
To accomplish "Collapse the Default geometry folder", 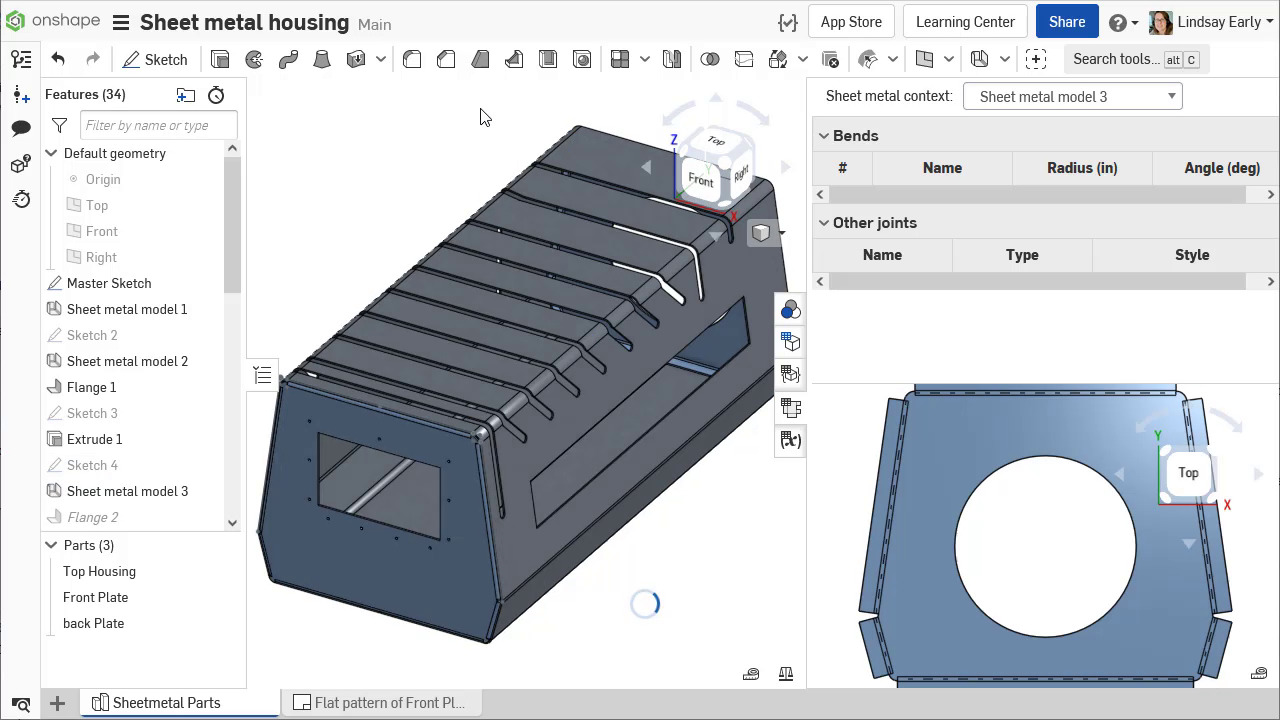I will [x=51, y=153].
